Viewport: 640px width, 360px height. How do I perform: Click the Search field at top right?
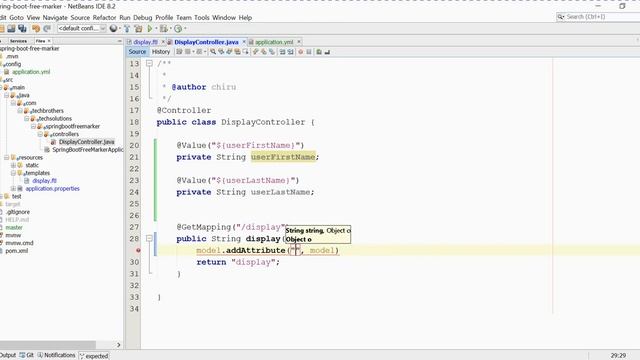[598, 17]
